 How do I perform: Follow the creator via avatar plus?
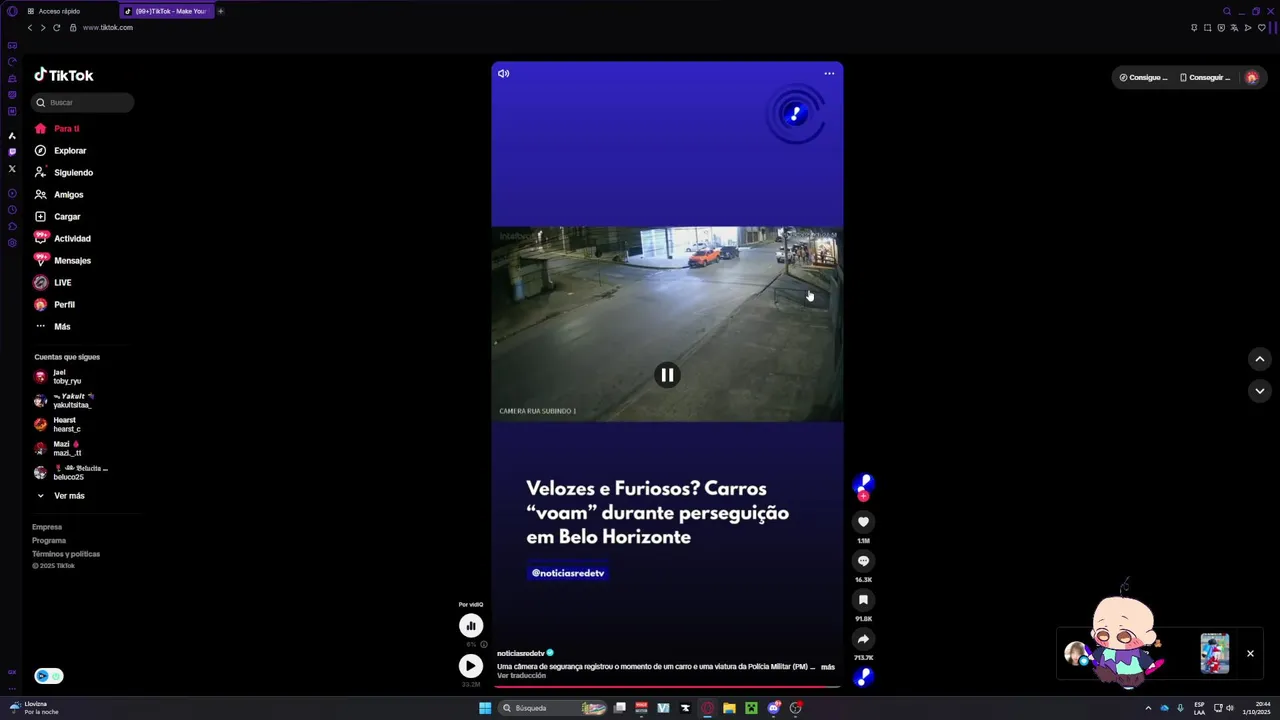pyautogui.click(x=863, y=496)
